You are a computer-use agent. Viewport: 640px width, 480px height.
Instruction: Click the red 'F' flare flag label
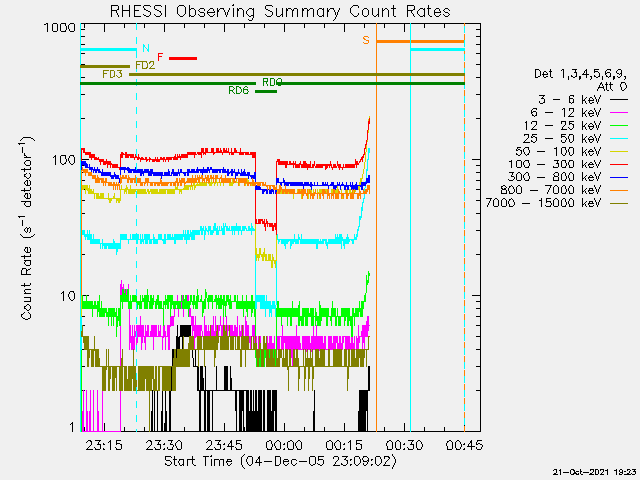160,57
